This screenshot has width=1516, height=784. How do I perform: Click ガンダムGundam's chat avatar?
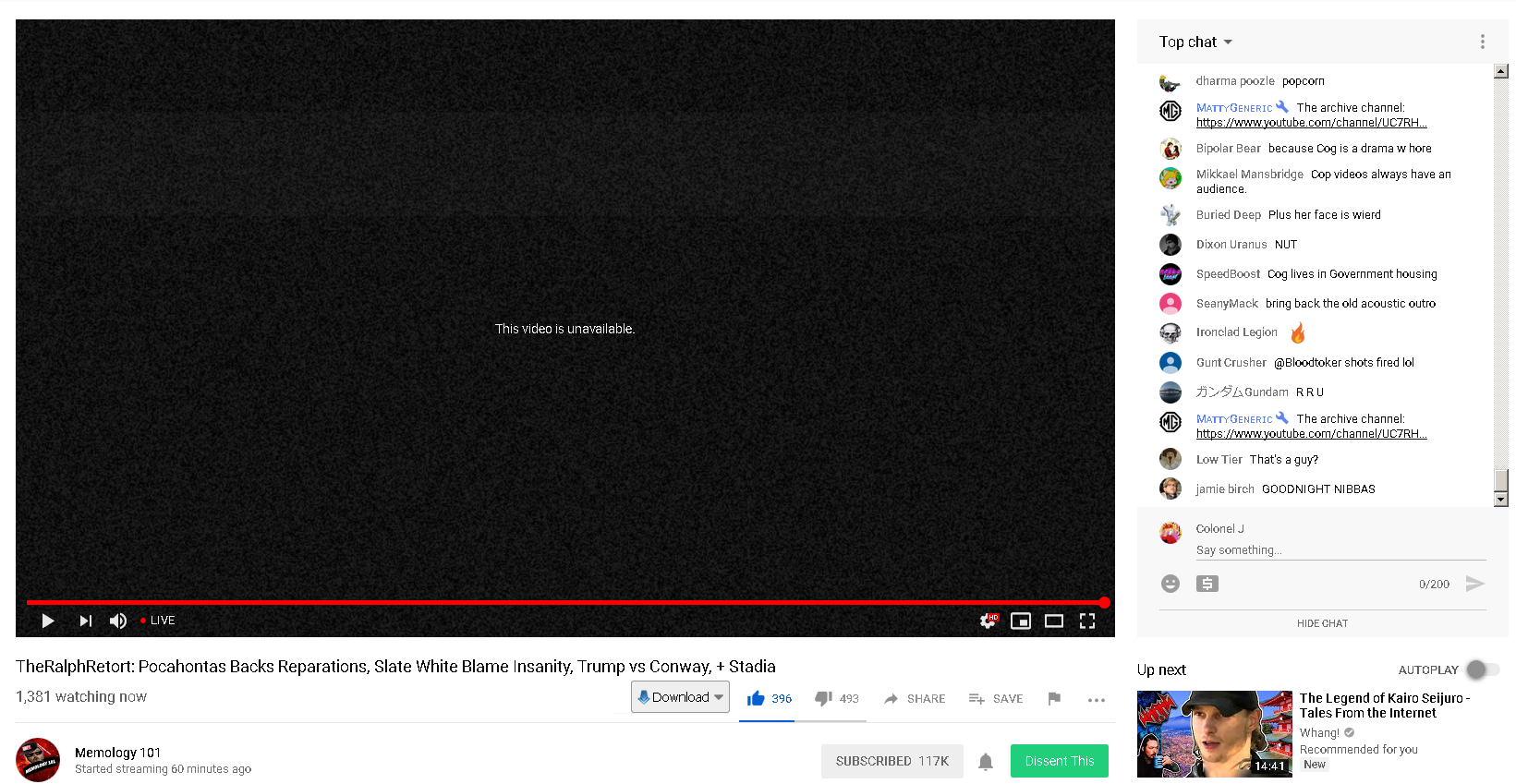click(1170, 392)
